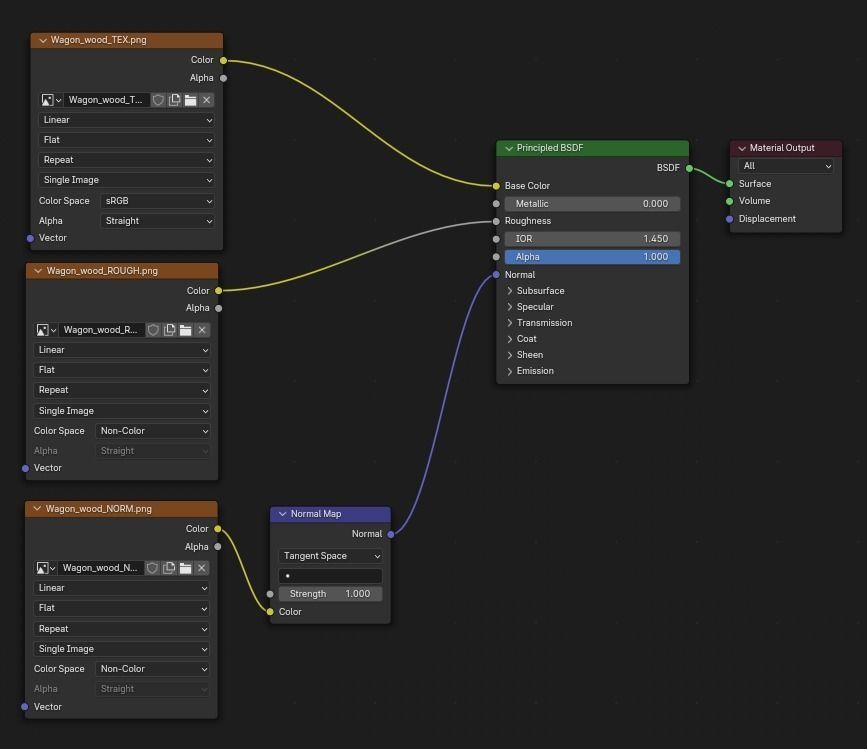
Task: Unlink image X icon on Wagon_wood_TEX node
Action: click(x=207, y=100)
